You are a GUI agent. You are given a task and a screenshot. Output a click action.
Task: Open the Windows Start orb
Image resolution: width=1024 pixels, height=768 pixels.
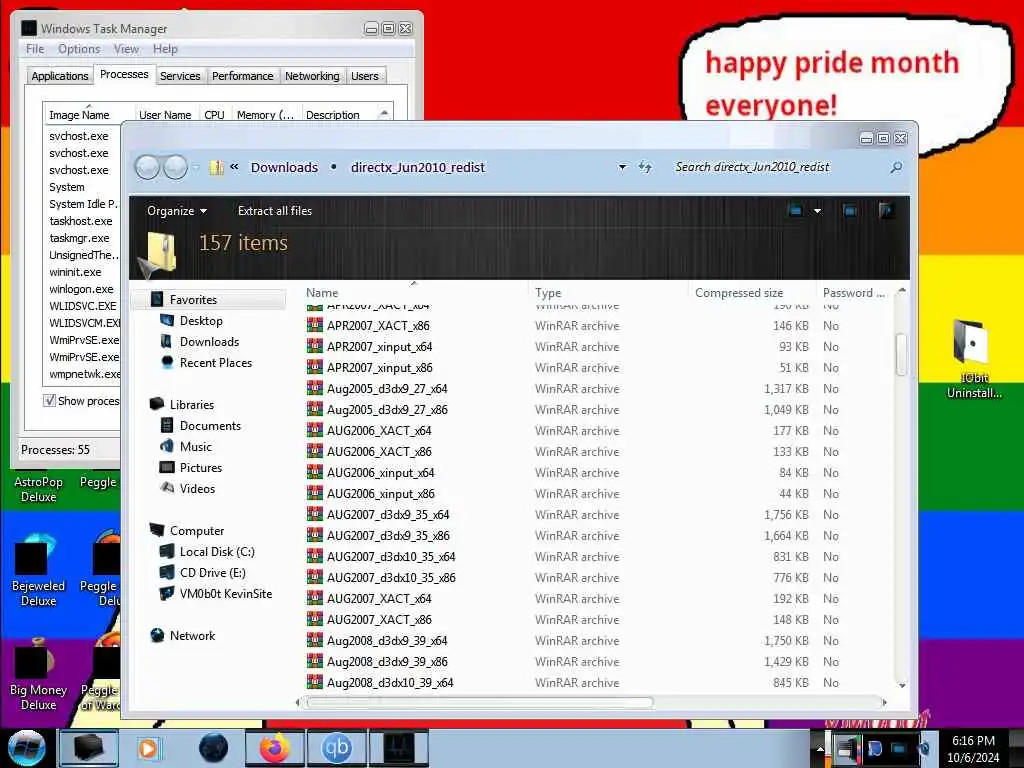coord(26,748)
